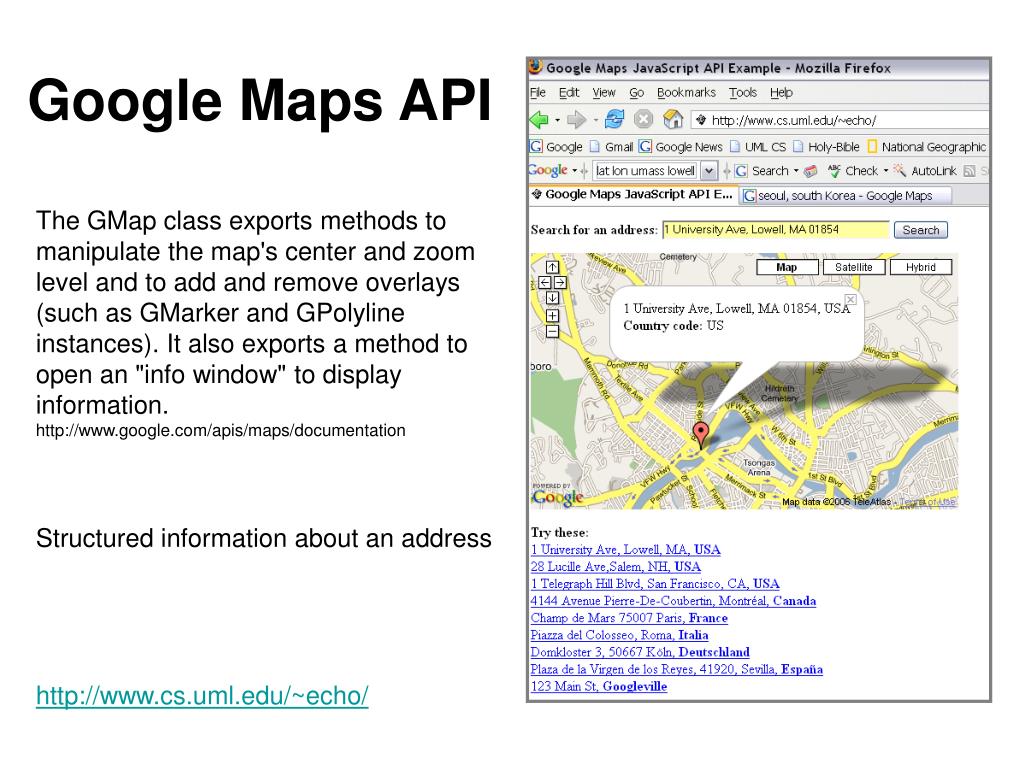Open the Forward button history dropdown arrow
This screenshot has height=768, width=1024.
[x=595, y=120]
